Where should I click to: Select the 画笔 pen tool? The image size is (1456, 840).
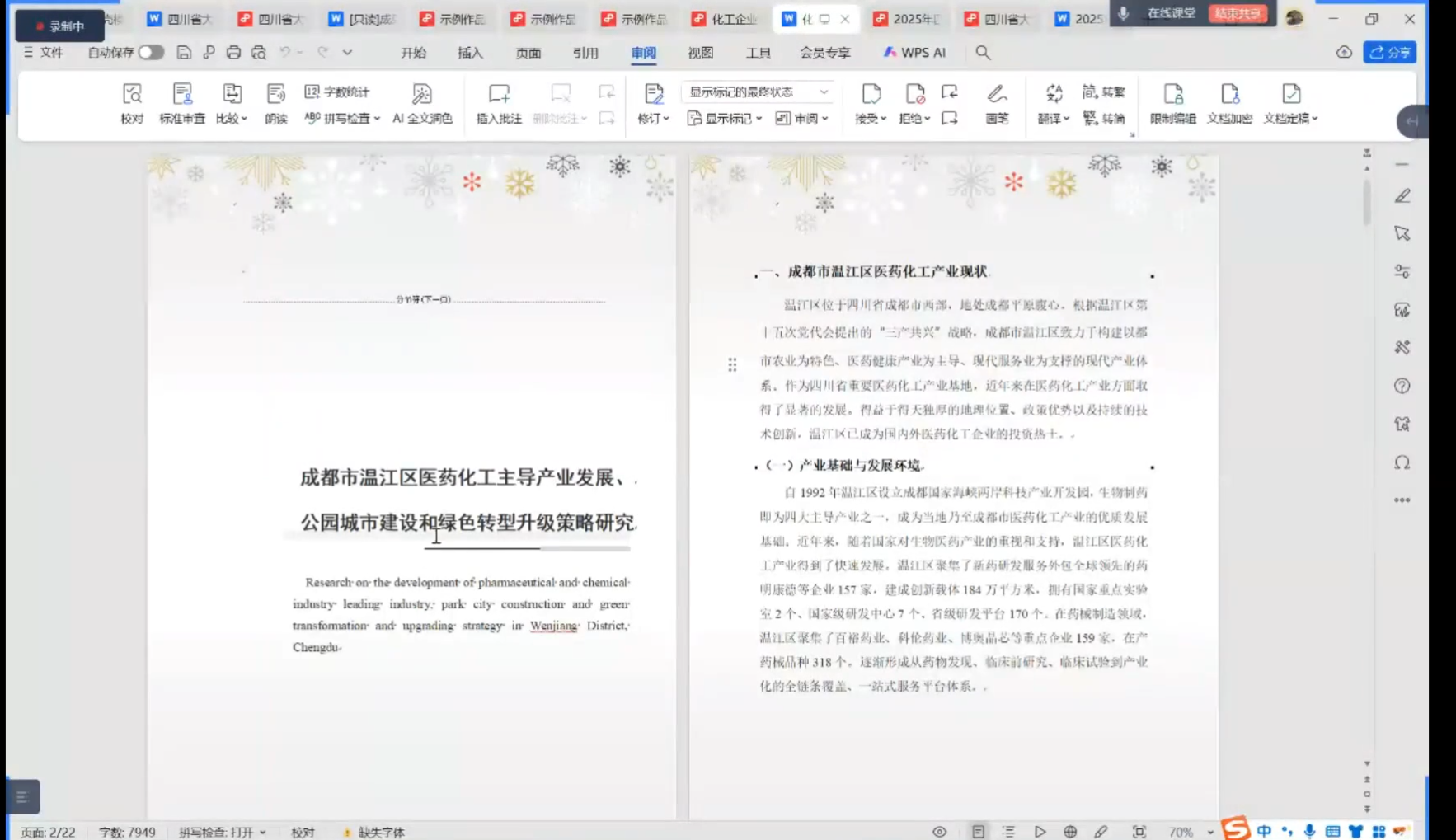pyautogui.click(x=997, y=103)
